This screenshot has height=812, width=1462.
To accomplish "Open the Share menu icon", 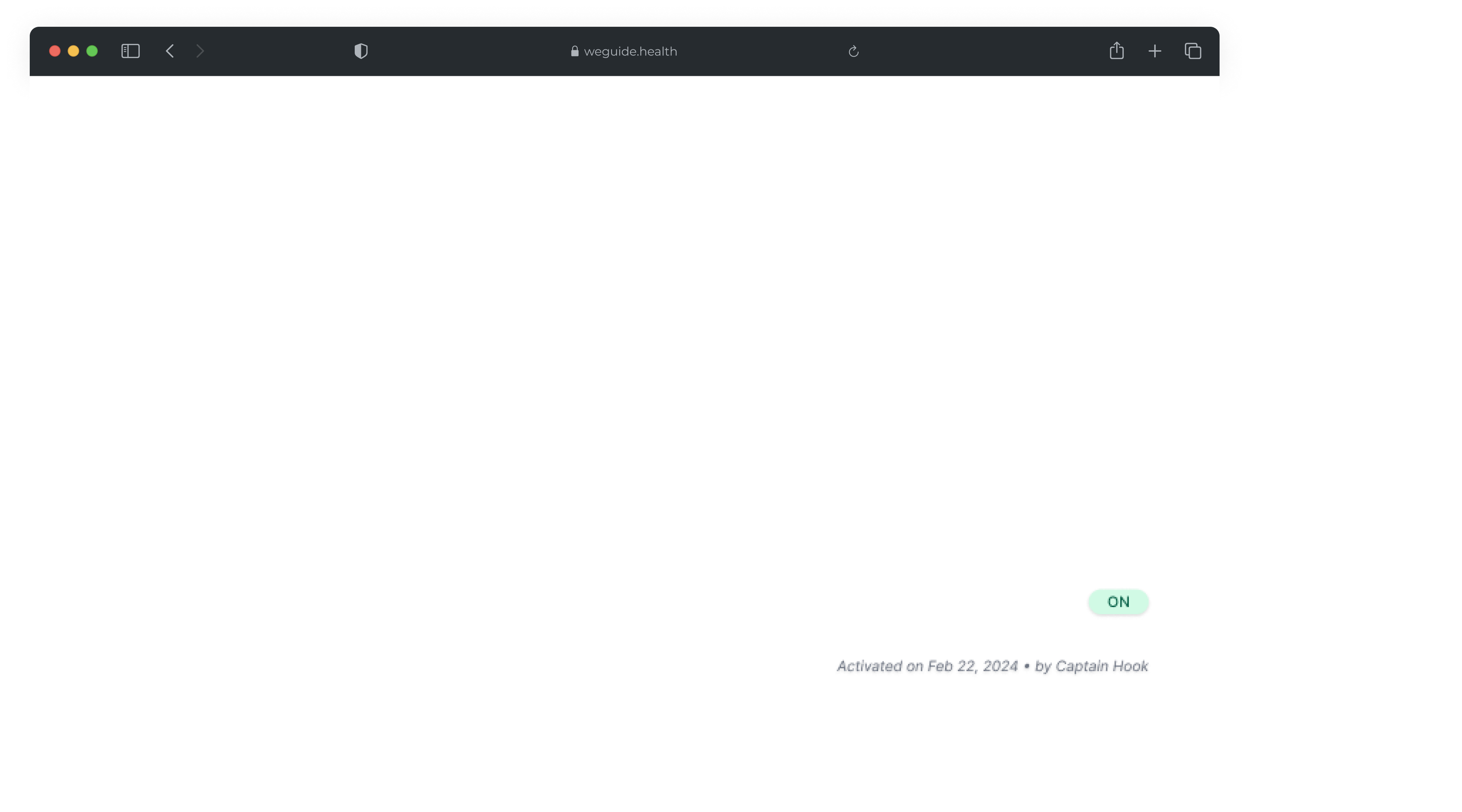I will pyautogui.click(x=1116, y=51).
